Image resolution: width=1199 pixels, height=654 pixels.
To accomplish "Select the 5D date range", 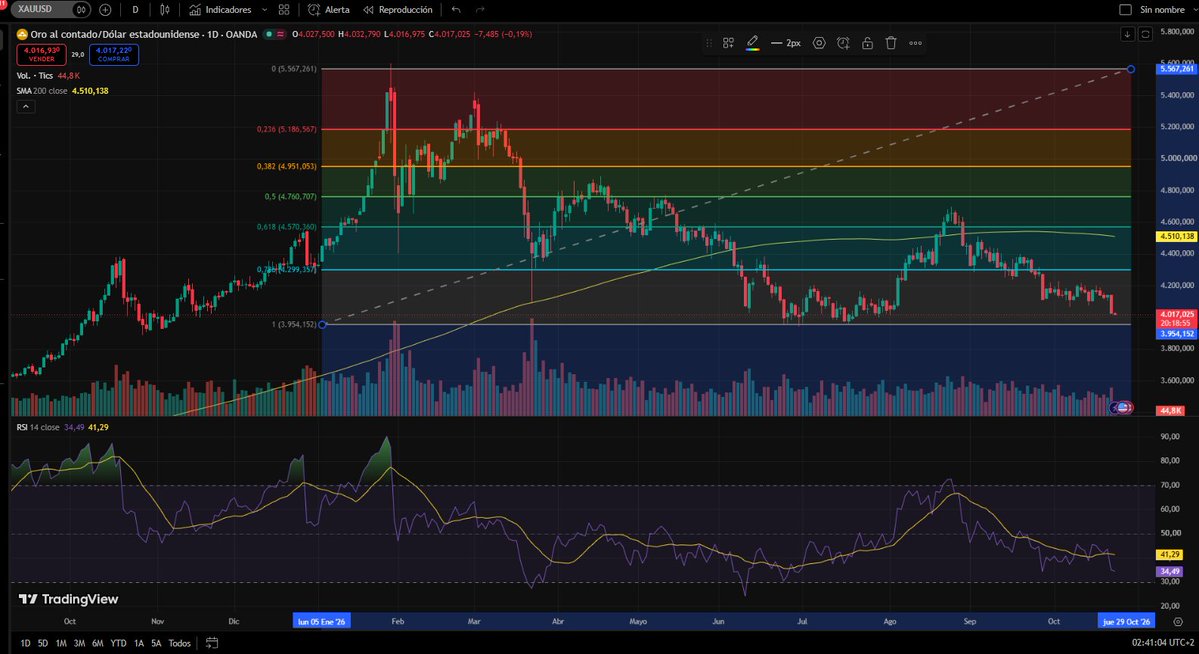I will (x=43, y=643).
